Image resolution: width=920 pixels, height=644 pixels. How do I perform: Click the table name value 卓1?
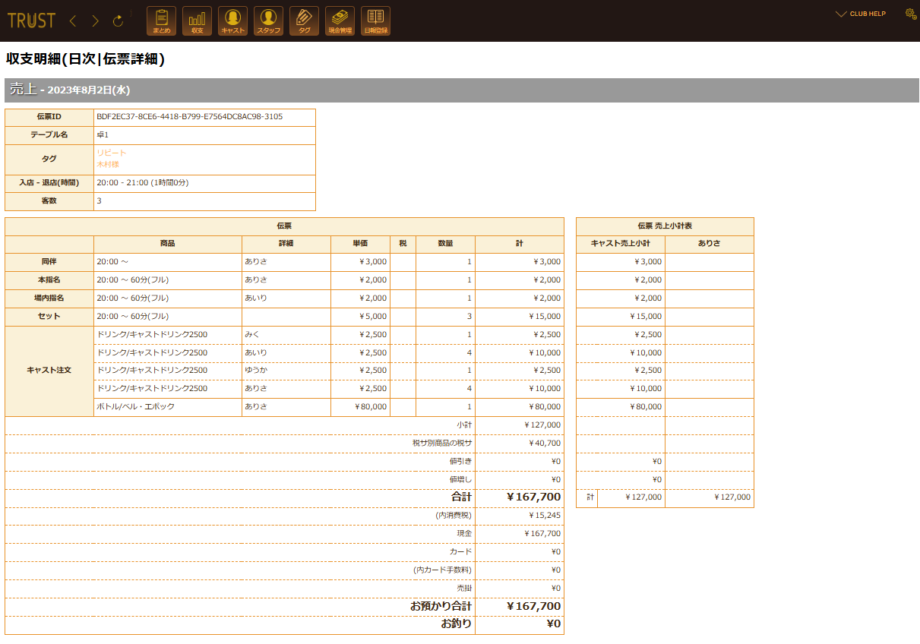click(103, 135)
